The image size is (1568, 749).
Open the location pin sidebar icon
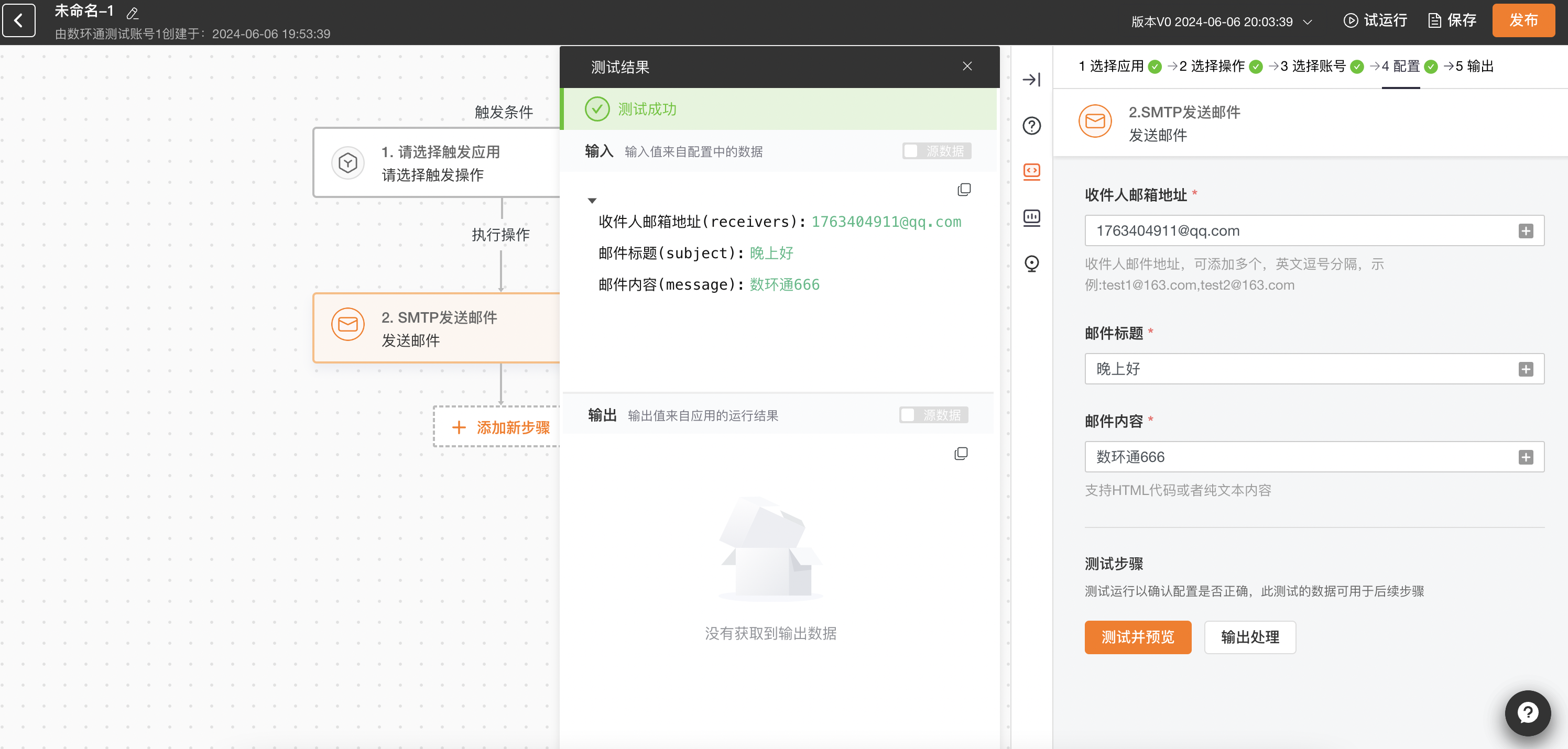tap(1031, 263)
